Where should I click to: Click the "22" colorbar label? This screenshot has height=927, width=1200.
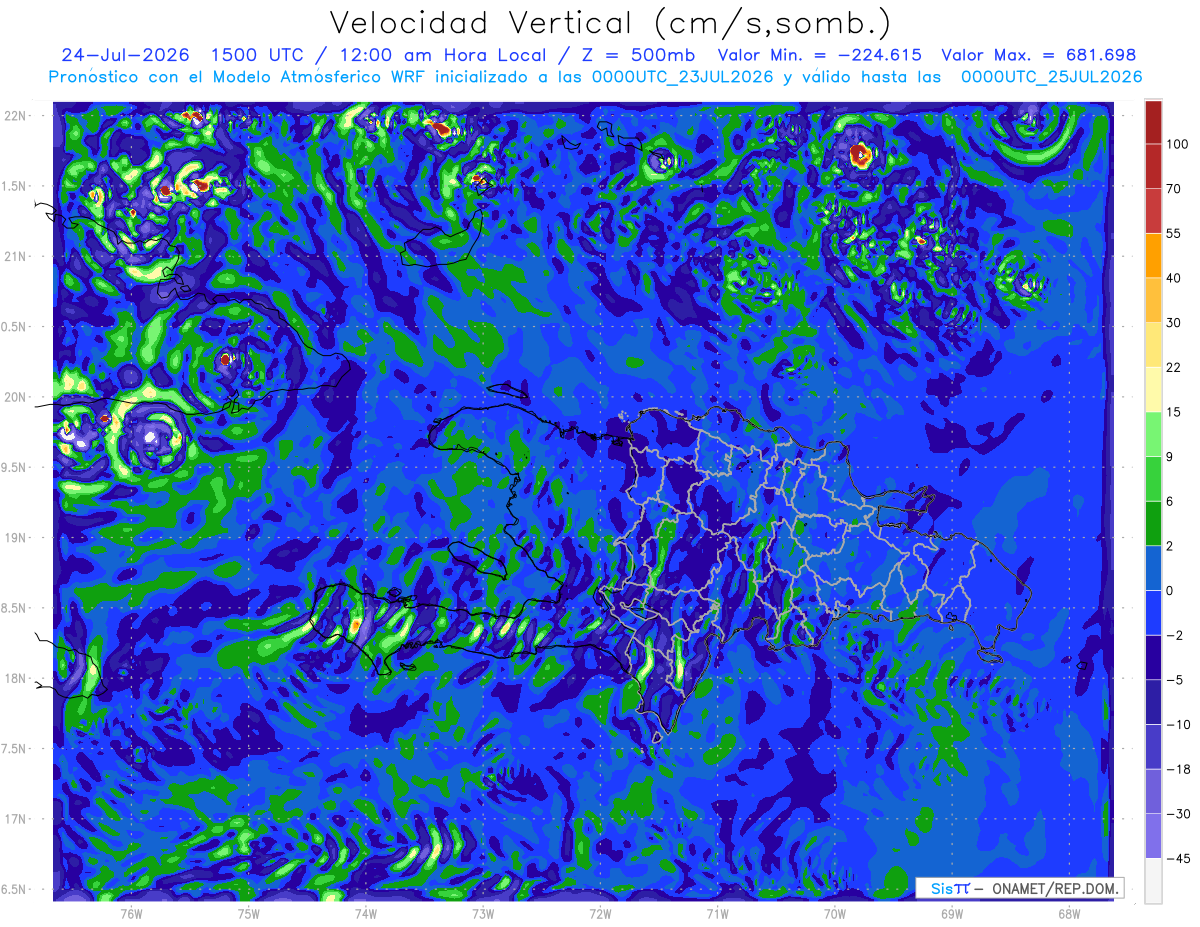pos(1175,367)
